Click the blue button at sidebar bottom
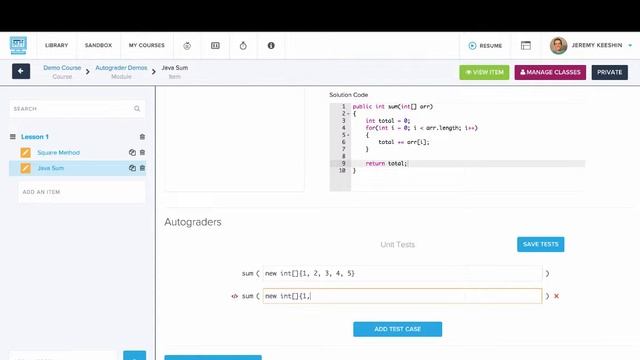 click(135, 355)
